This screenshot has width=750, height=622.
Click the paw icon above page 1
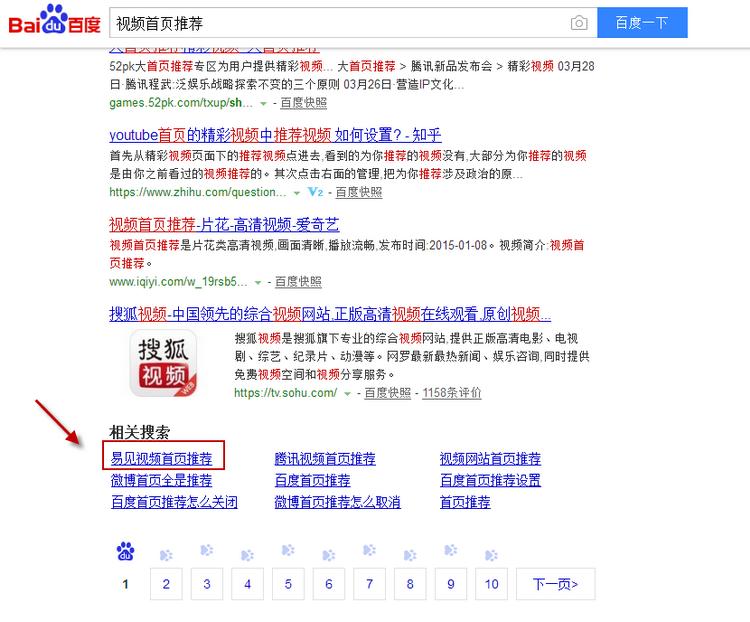(126, 551)
